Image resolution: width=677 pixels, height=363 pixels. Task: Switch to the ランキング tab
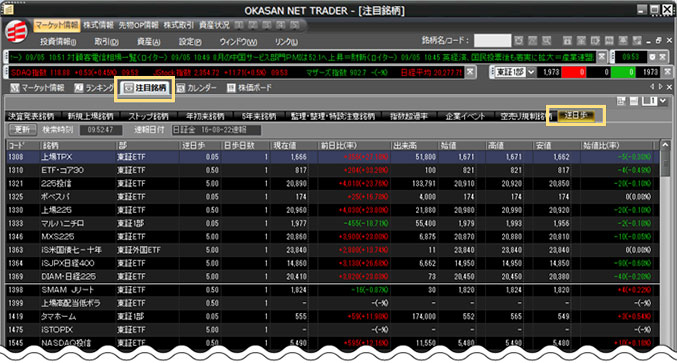(94, 88)
